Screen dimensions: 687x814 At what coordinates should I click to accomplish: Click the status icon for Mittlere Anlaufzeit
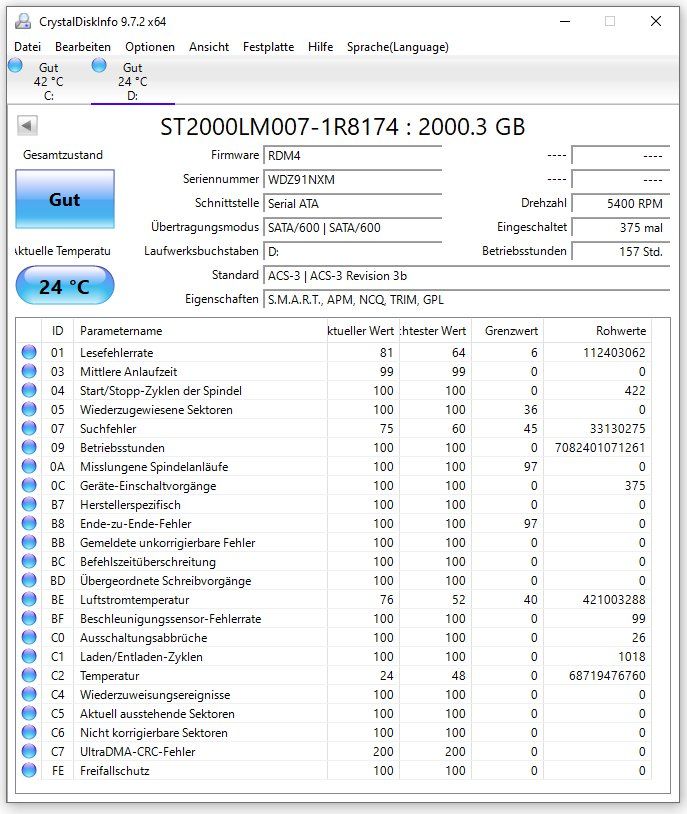(29, 371)
